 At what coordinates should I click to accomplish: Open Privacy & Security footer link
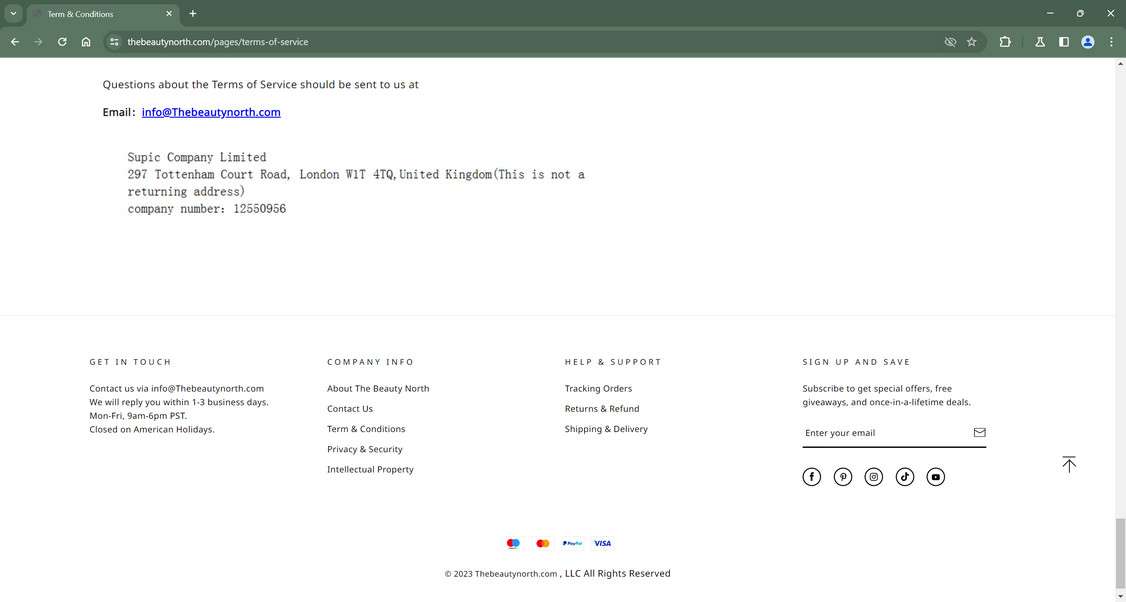pos(364,449)
